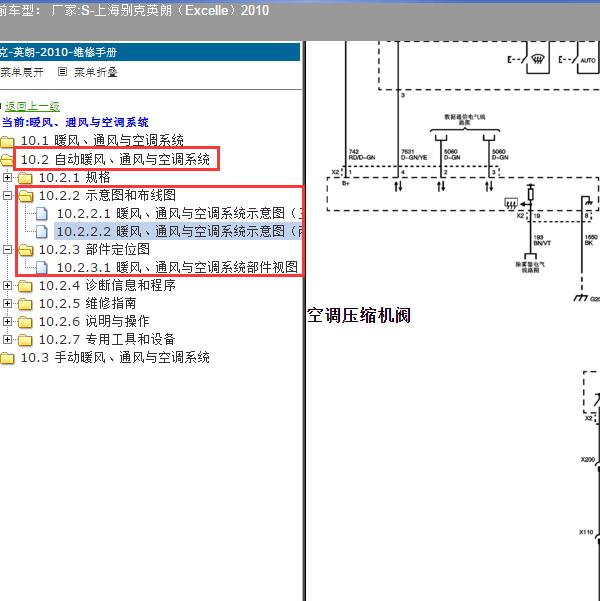Viewport: 600px width, 601px height.
Task: Select 10.2.3 部件定位图 label
Action: coord(94,250)
